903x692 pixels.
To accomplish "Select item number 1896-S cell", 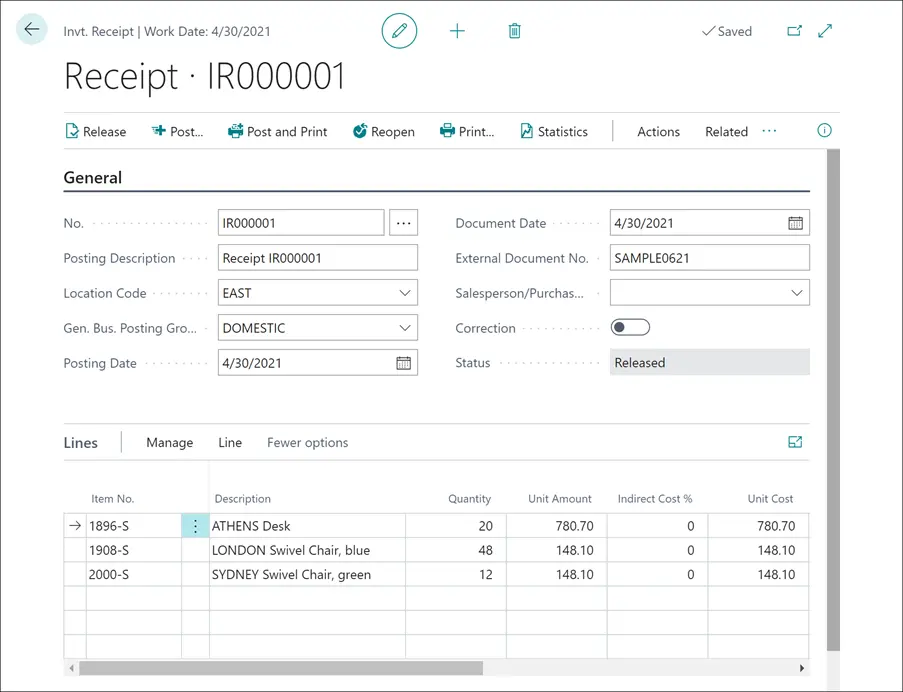I will pos(134,526).
